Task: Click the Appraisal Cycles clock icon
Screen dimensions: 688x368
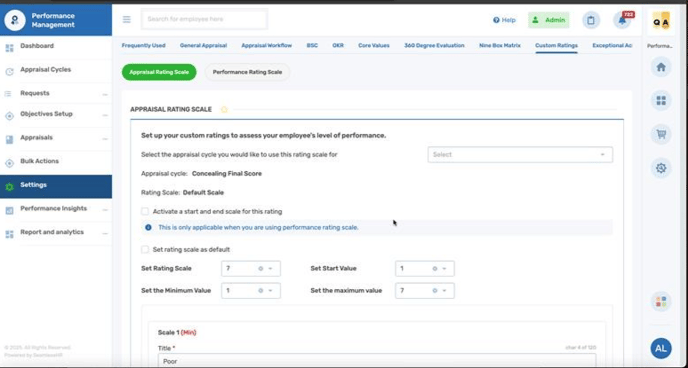Action: (9, 71)
